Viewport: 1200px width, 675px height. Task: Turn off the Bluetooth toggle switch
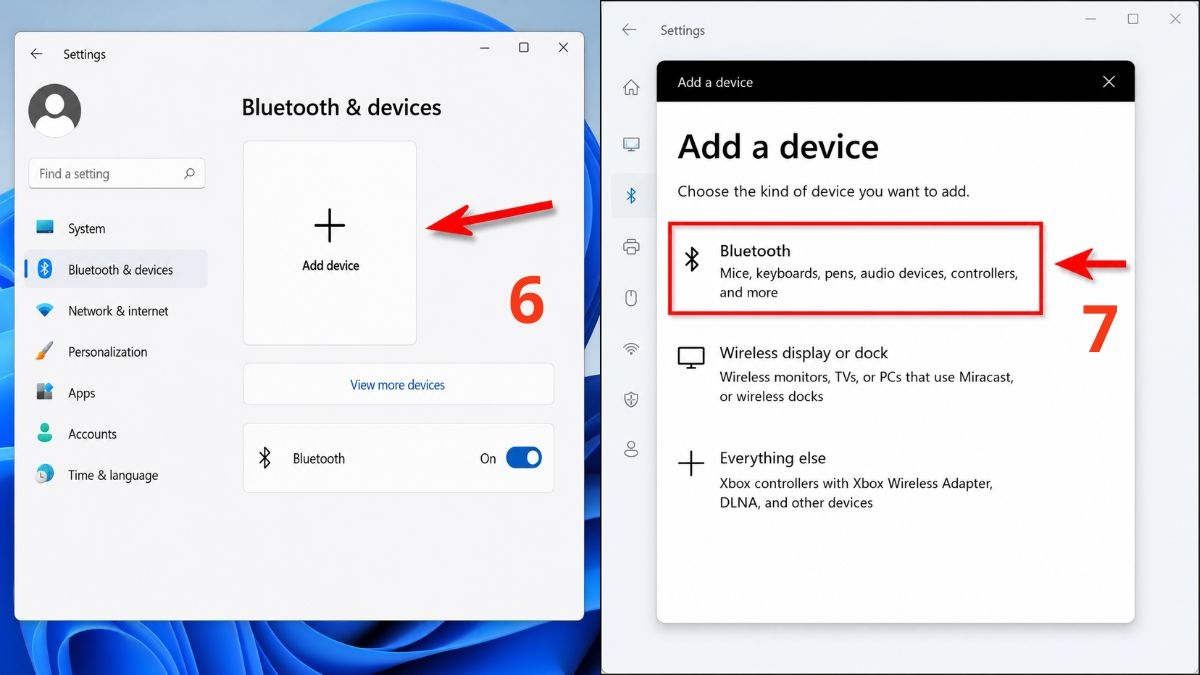coord(524,458)
